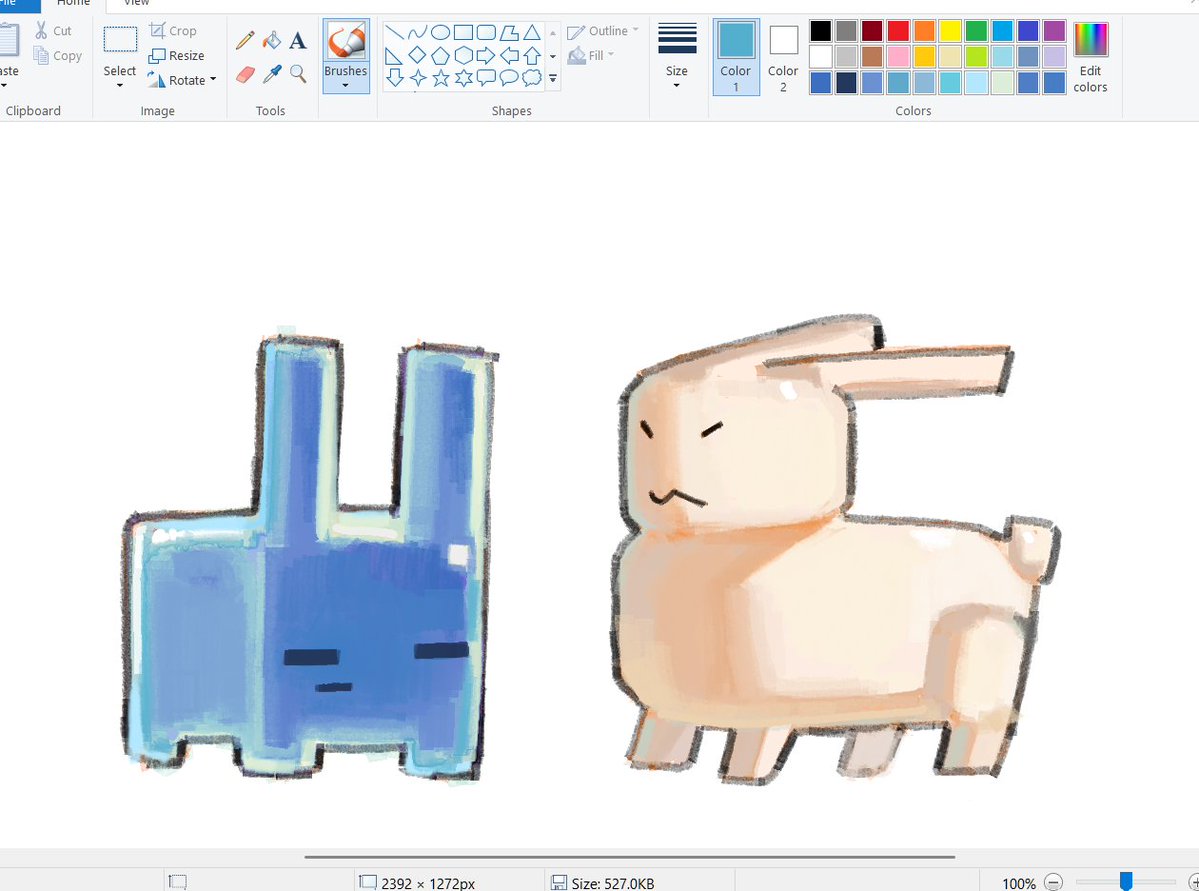Pick the yellow color swatch

coord(950,31)
